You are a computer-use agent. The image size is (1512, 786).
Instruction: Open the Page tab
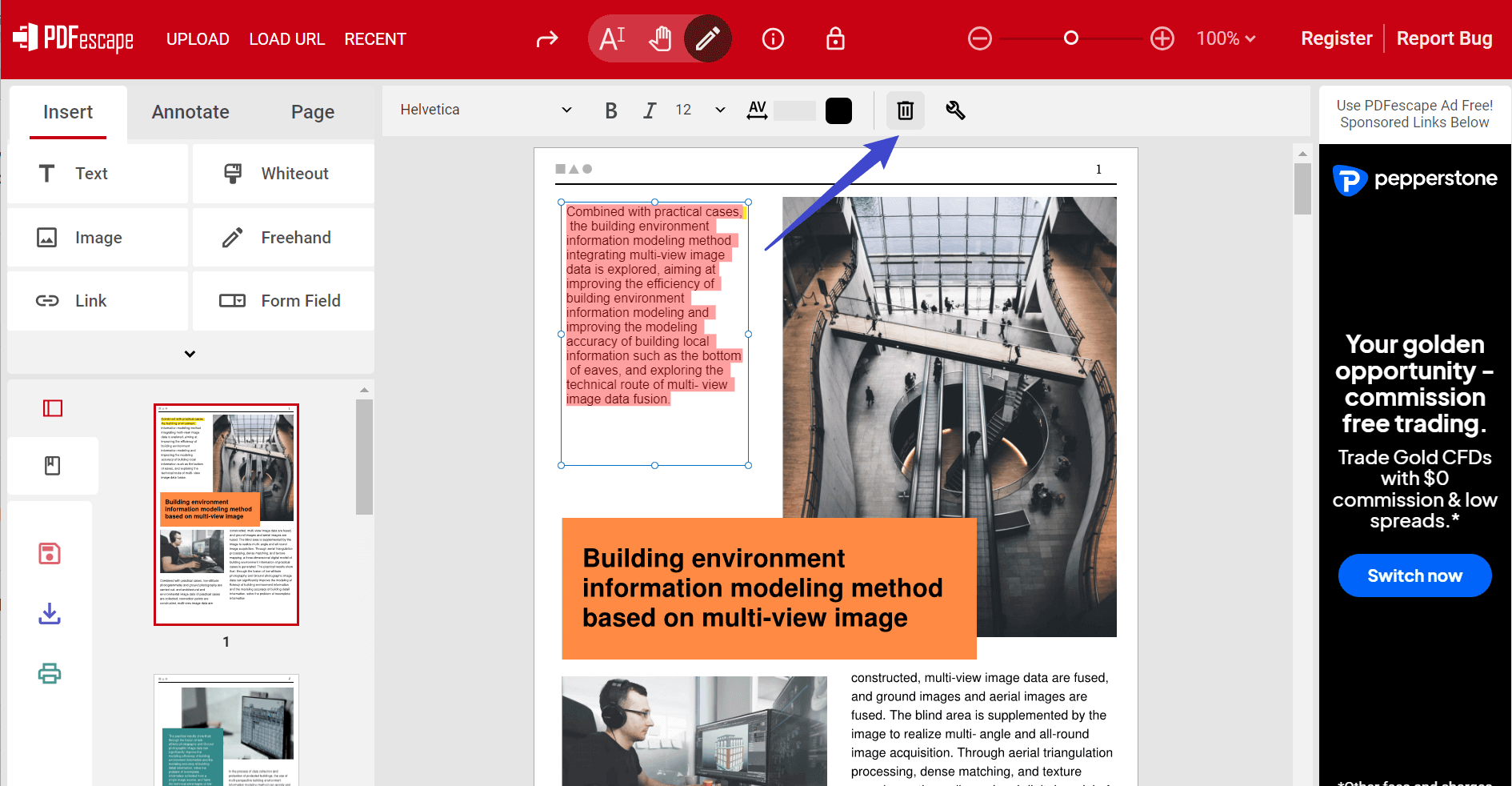click(x=312, y=112)
